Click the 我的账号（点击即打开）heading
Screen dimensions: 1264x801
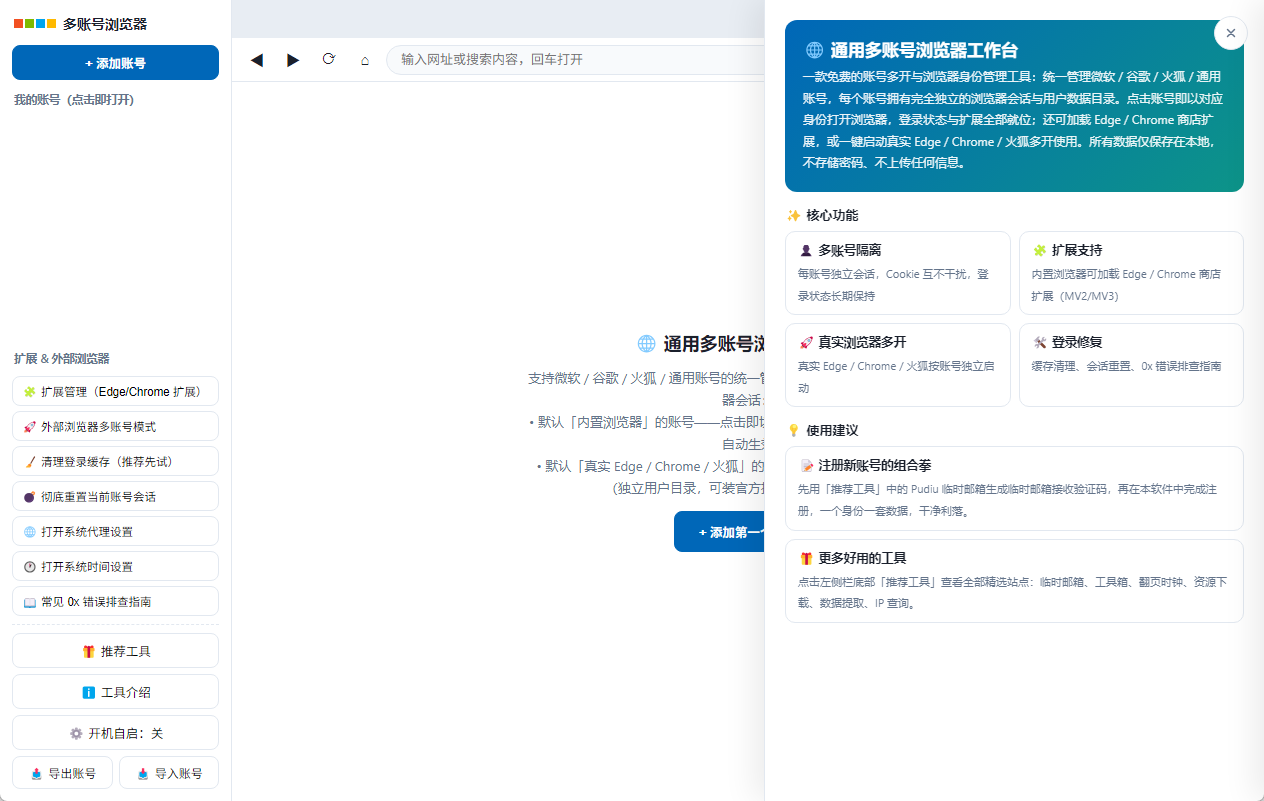[74, 100]
